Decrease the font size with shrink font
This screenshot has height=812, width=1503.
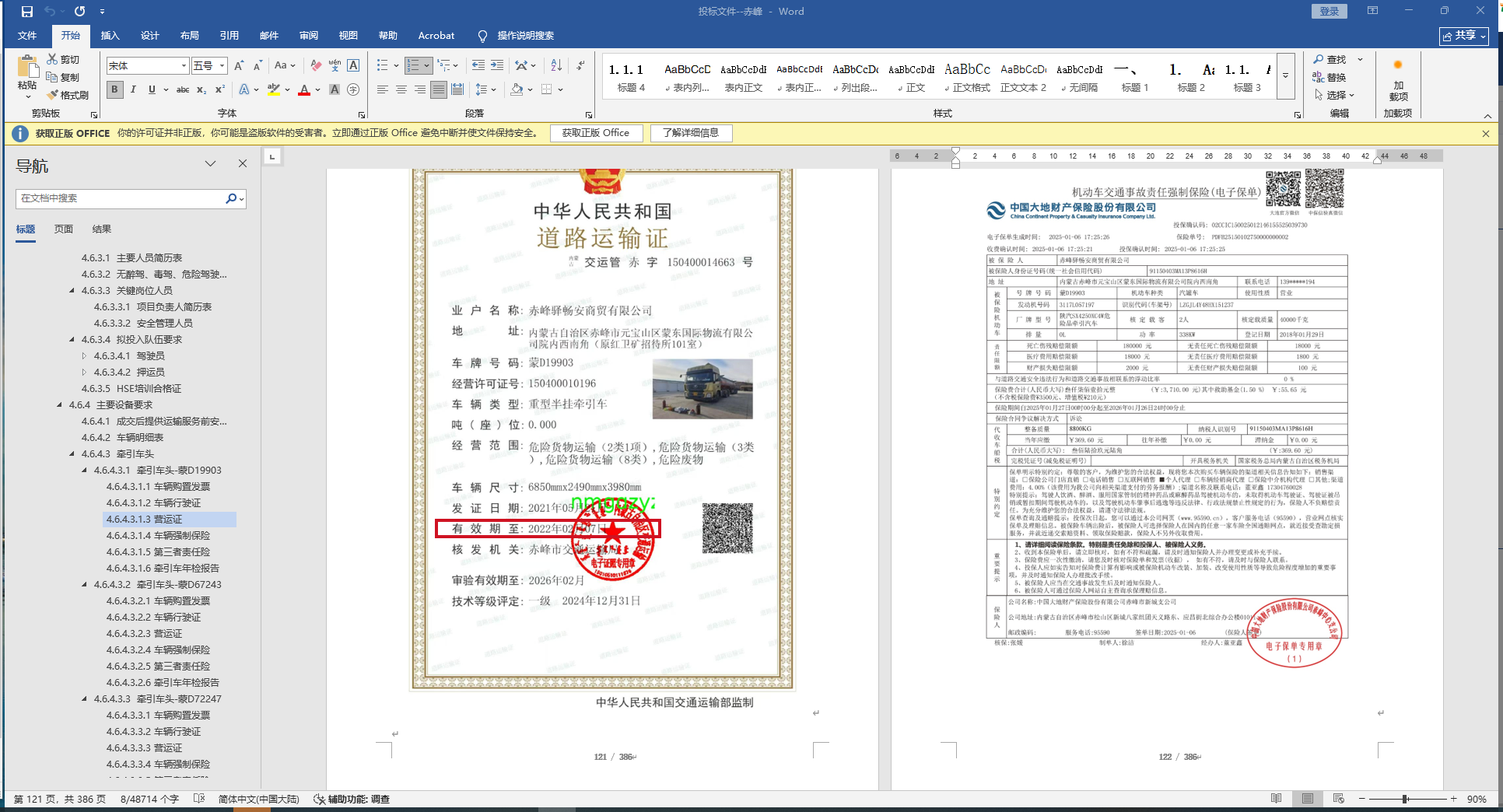pos(258,66)
